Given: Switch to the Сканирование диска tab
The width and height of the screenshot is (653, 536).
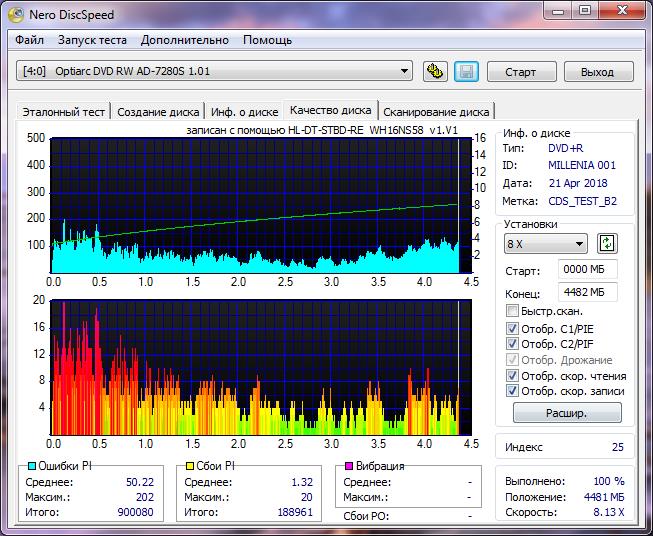Looking at the screenshot, I should (435, 112).
